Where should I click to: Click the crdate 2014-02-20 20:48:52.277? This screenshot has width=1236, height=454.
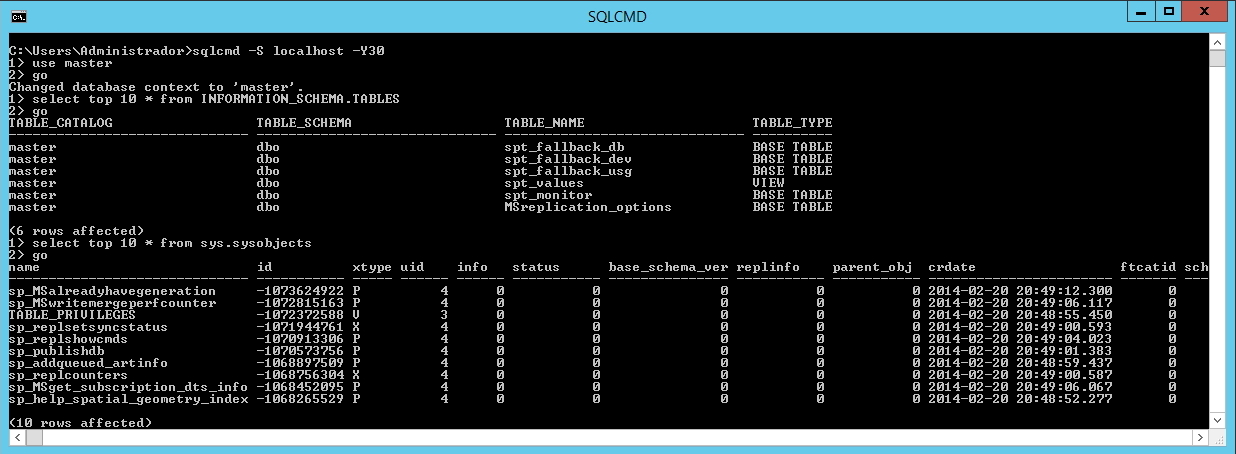coord(1021,399)
